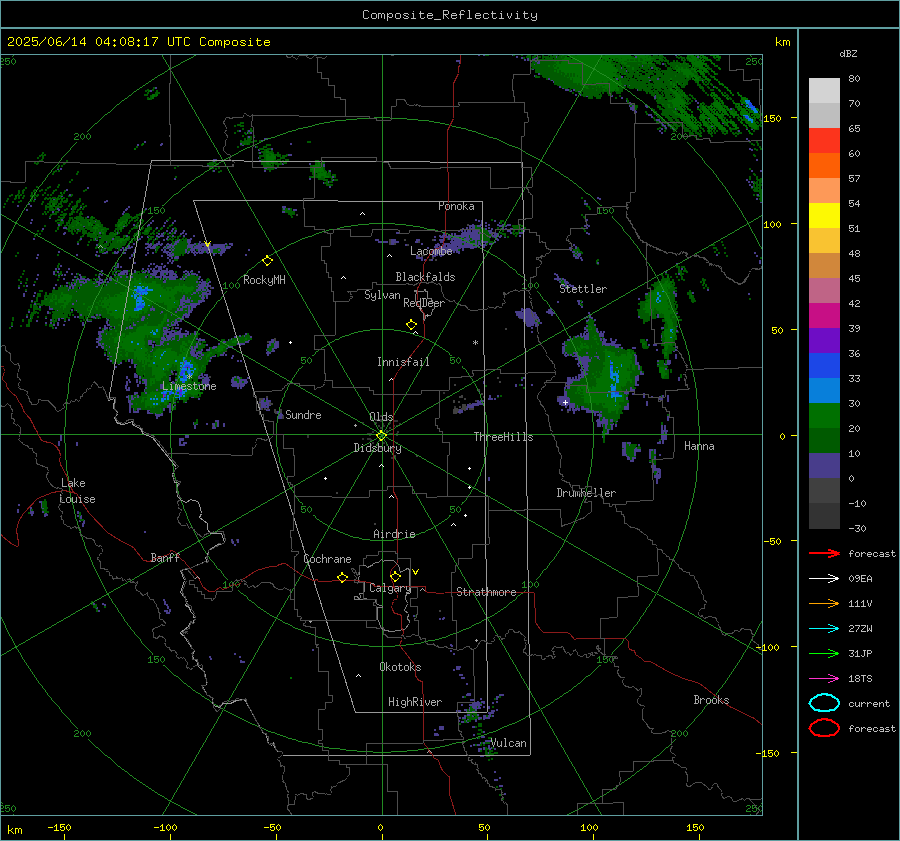
Task: Click the Sylvan label
Action: click(382, 295)
